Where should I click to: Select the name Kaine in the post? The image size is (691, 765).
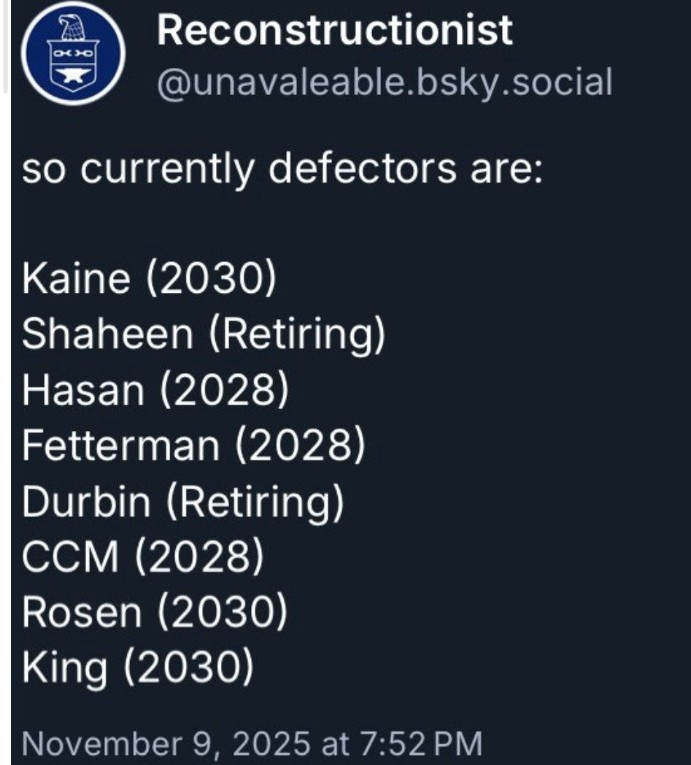[76, 279]
